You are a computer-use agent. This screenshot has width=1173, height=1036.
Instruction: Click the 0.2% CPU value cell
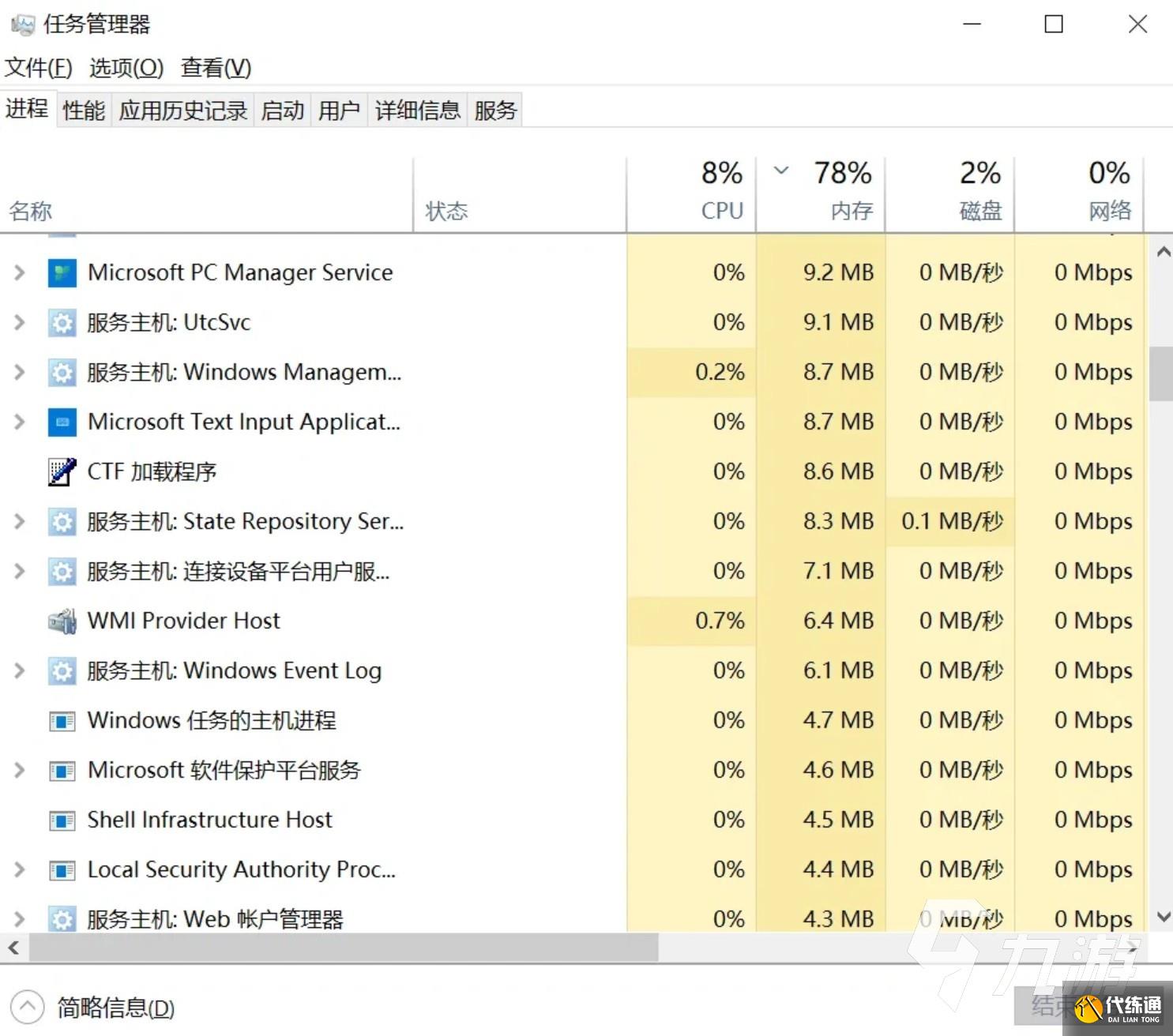click(720, 373)
